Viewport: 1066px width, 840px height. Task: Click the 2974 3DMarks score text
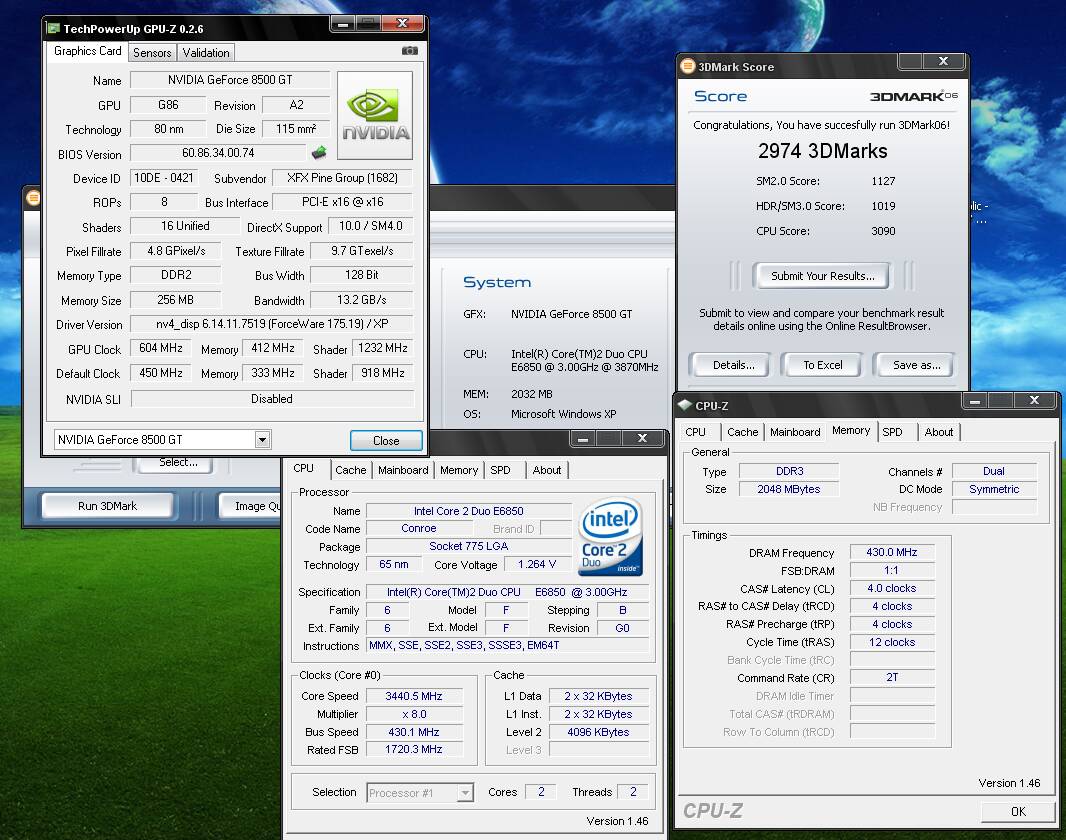pos(823,151)
